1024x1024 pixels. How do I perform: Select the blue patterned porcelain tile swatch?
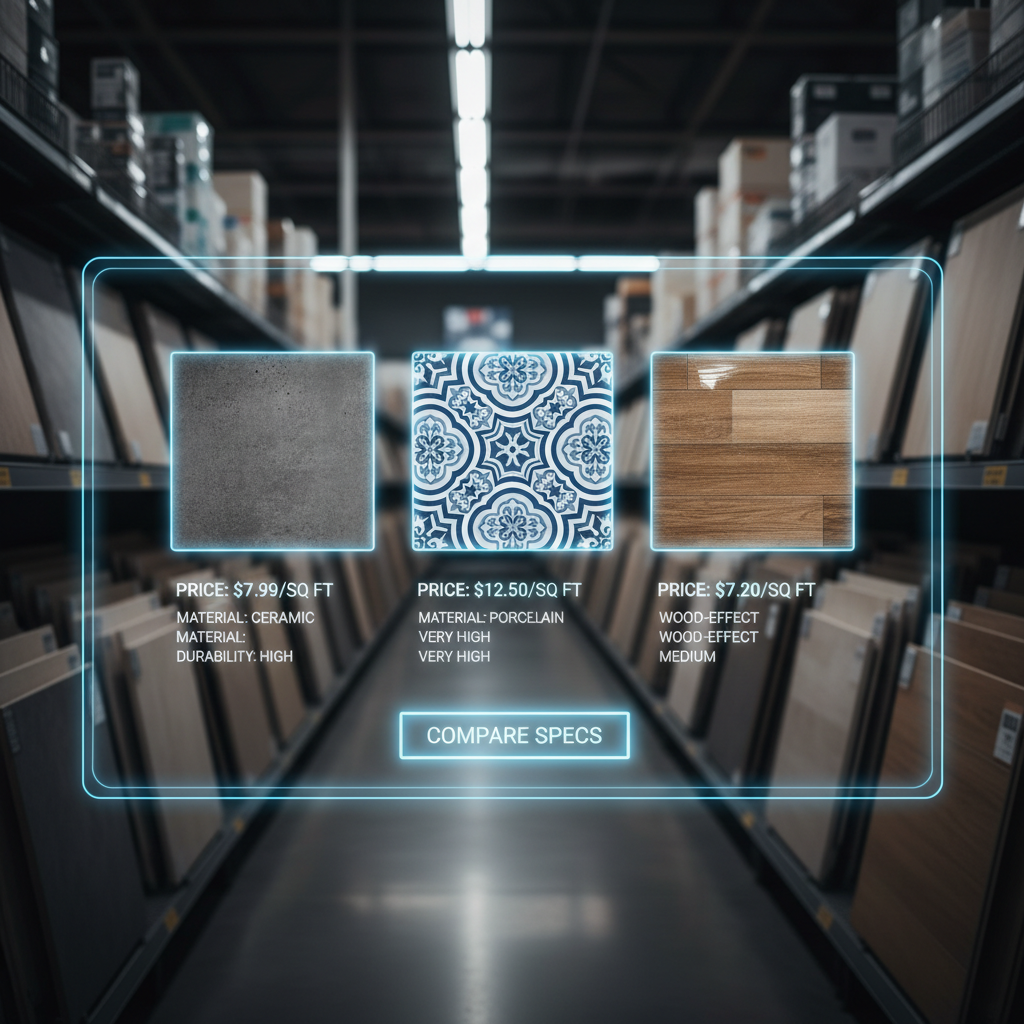512,450
